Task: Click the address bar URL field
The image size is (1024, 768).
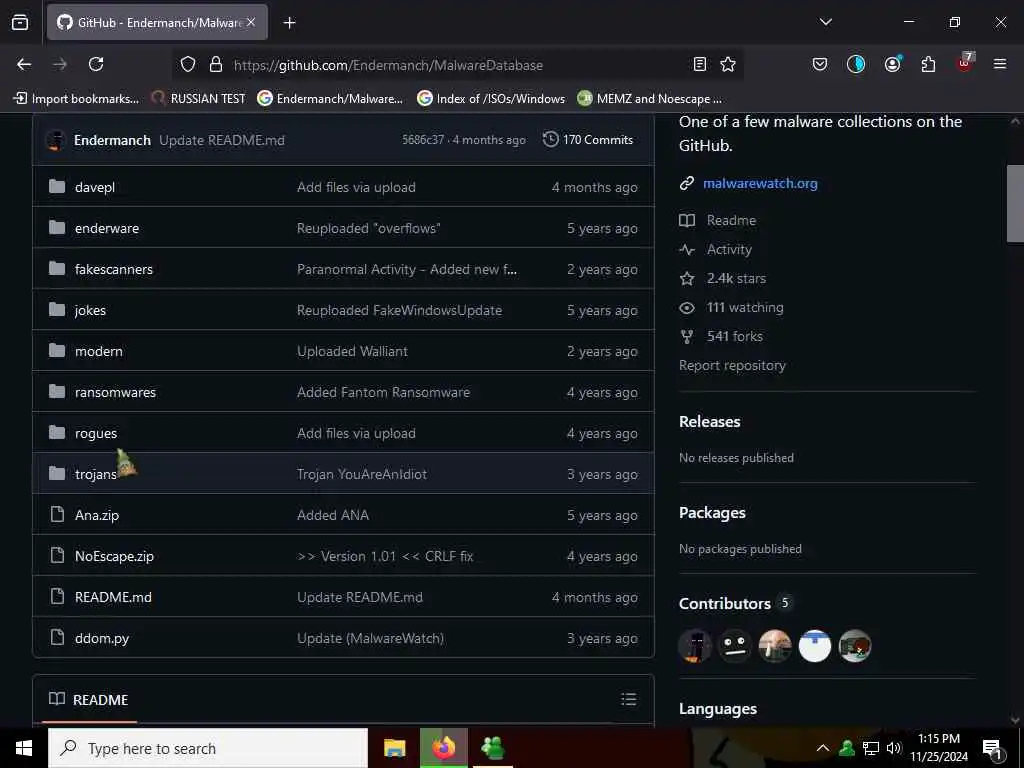Action: [457, 65]
